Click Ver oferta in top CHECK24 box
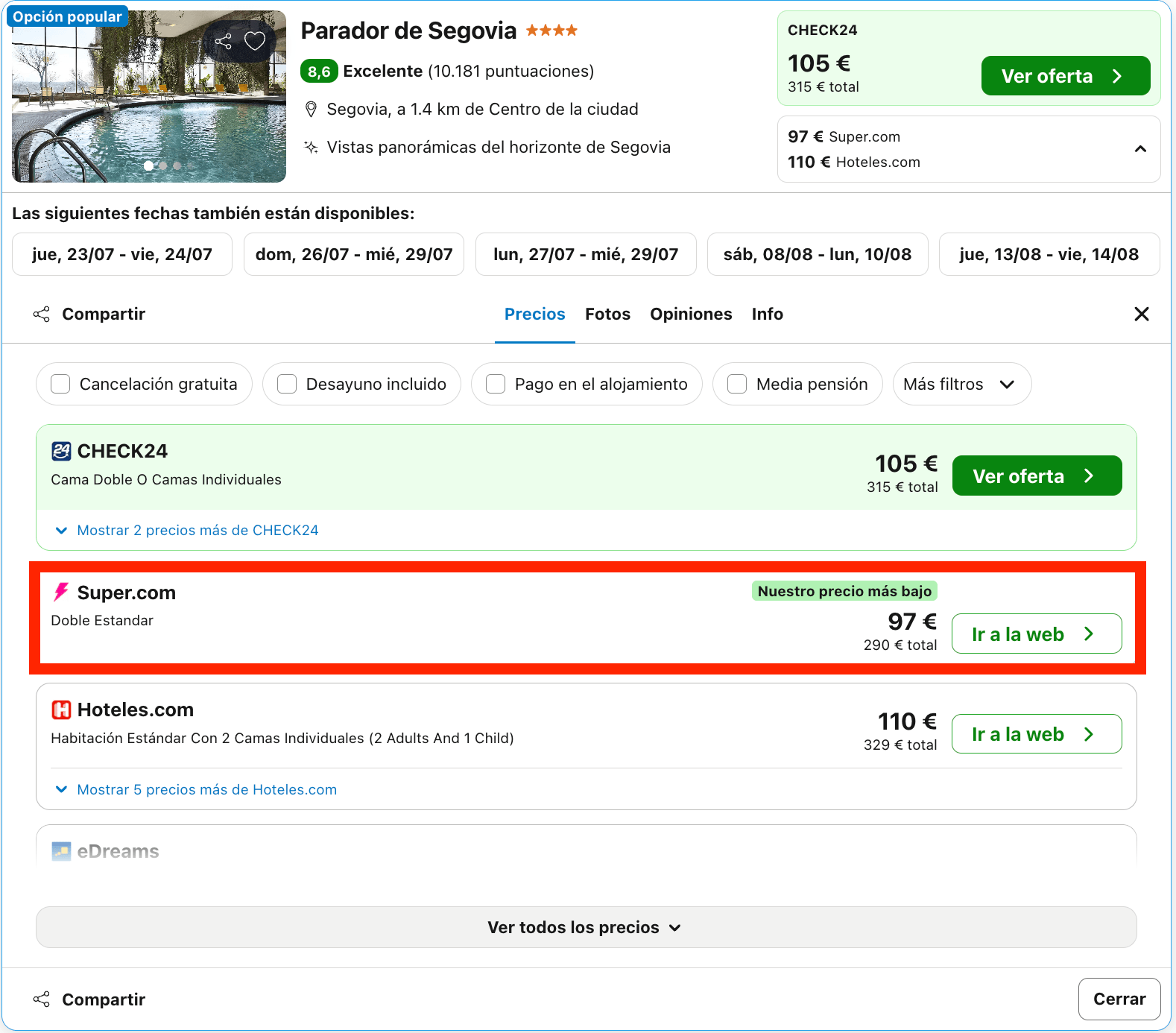1176x1033 pixels. point(1065,76)
